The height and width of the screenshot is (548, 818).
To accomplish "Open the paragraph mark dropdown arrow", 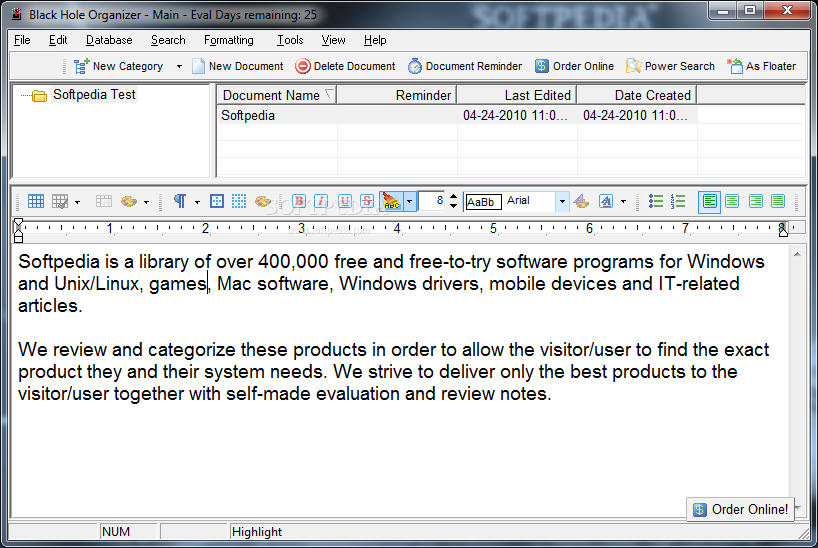I will click(x=197, y=202).
